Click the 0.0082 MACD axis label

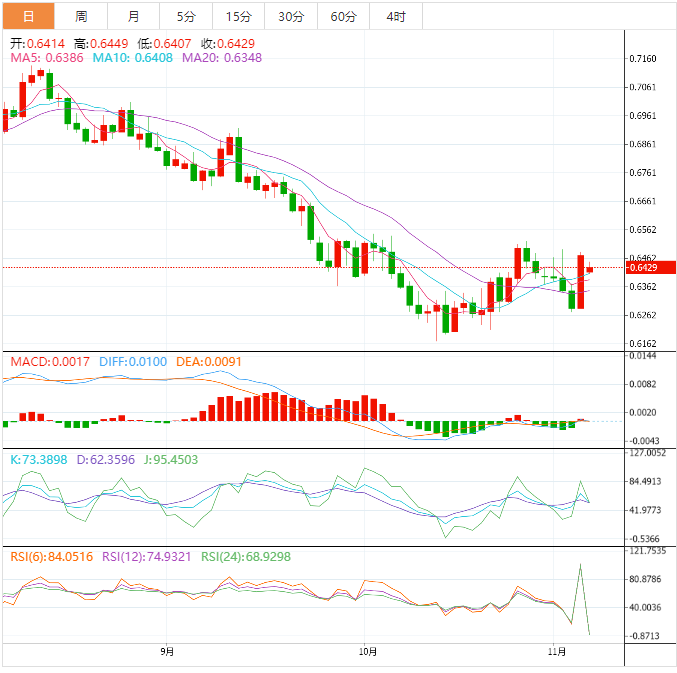pos(643,384)
